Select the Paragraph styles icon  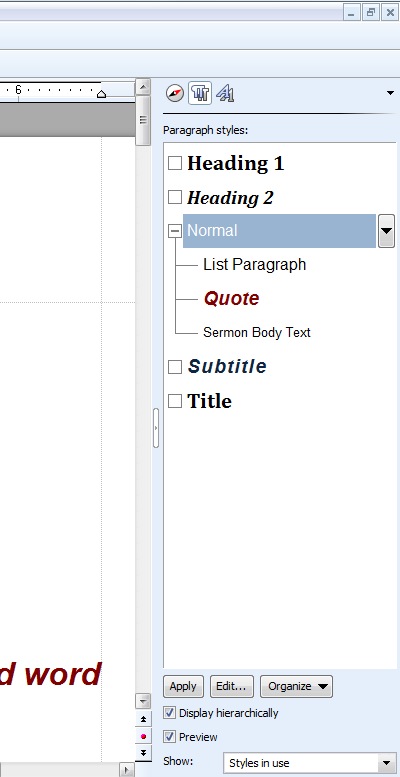point(200,93)
